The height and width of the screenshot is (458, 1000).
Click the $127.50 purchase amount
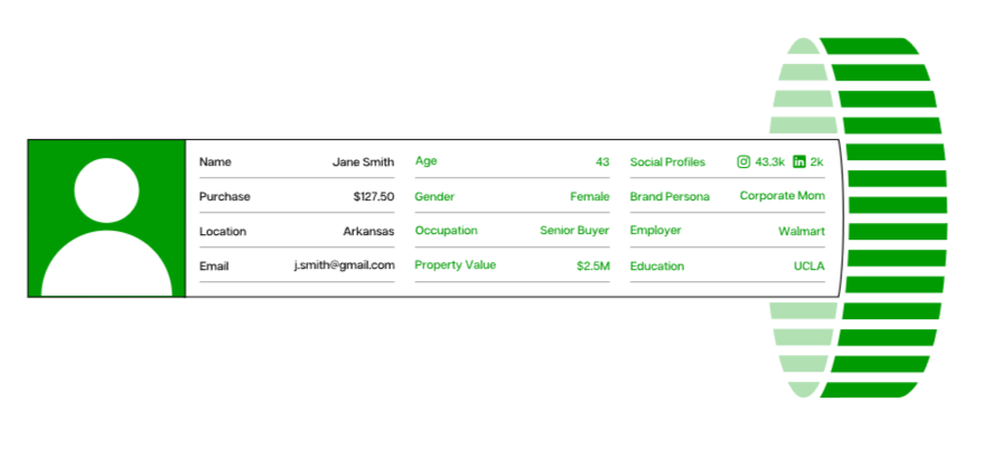click(x=373, y=197)
